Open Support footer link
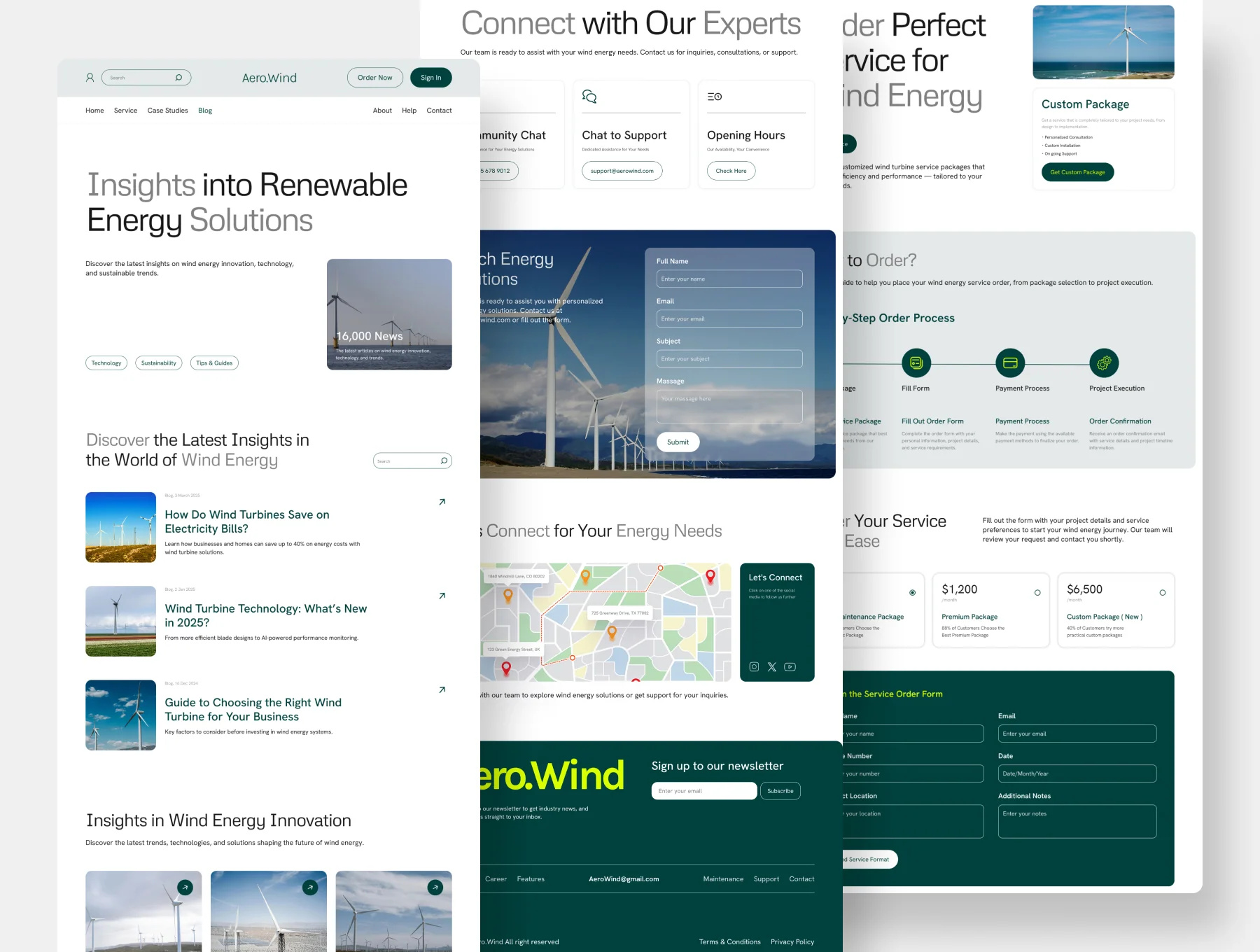 tap(766, 879)
